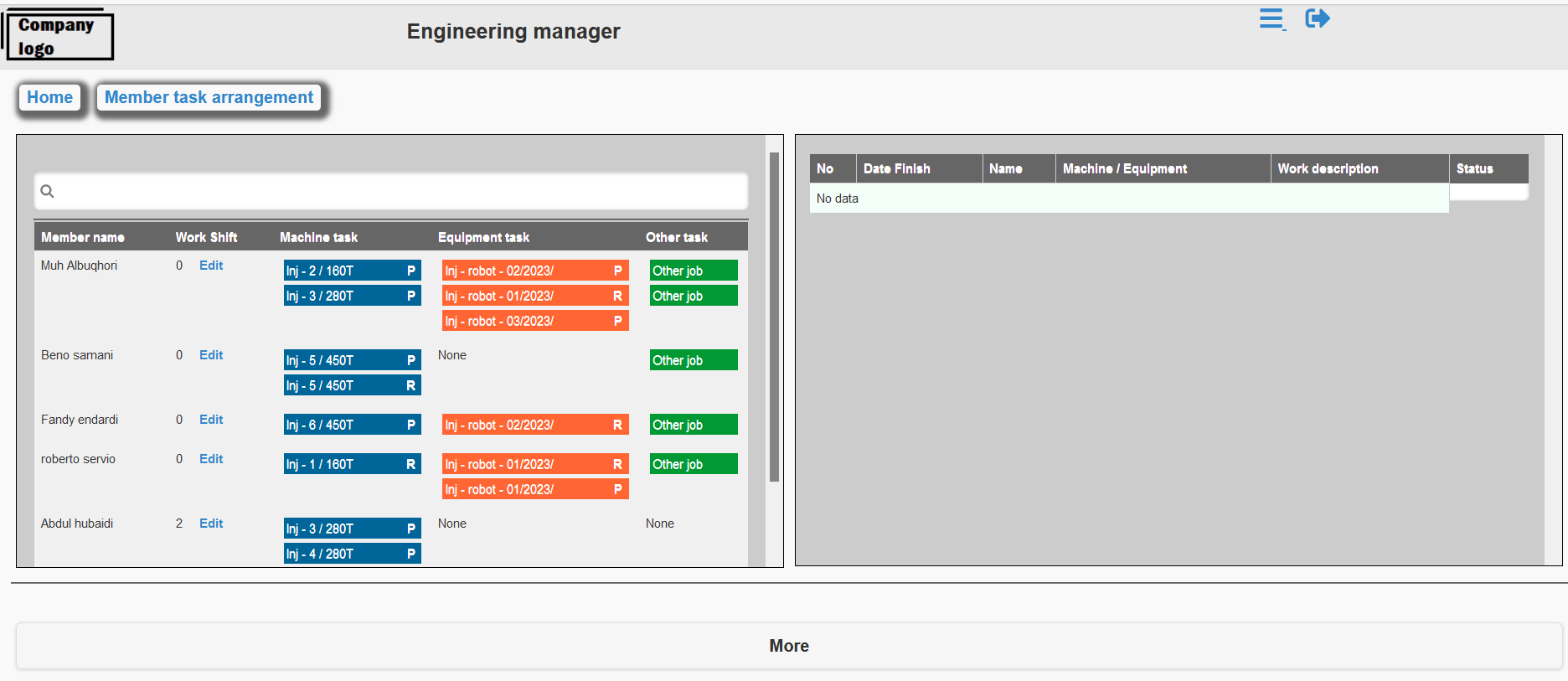The width and height of the screenshot is (1568, 681).
Task: Open Fandy endardi's Inj - robot - 02/2023 task
Action: click(x=534, y=425)
